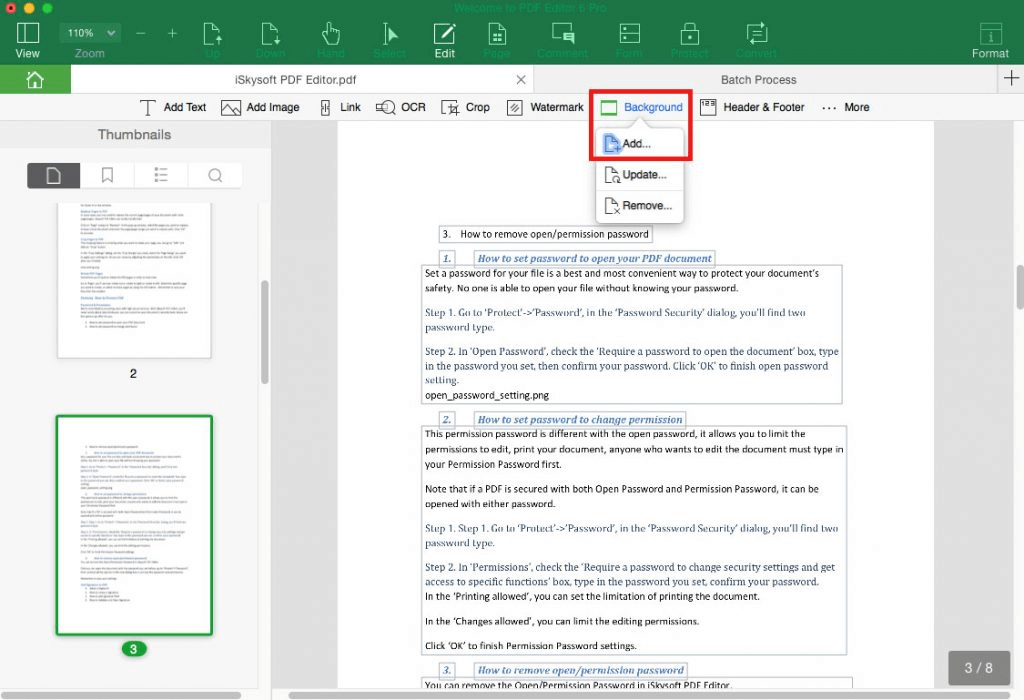Viewport: 1024px width, 700px height.
Task: Choose Remove... from Background menu
Action: point(639,206)
